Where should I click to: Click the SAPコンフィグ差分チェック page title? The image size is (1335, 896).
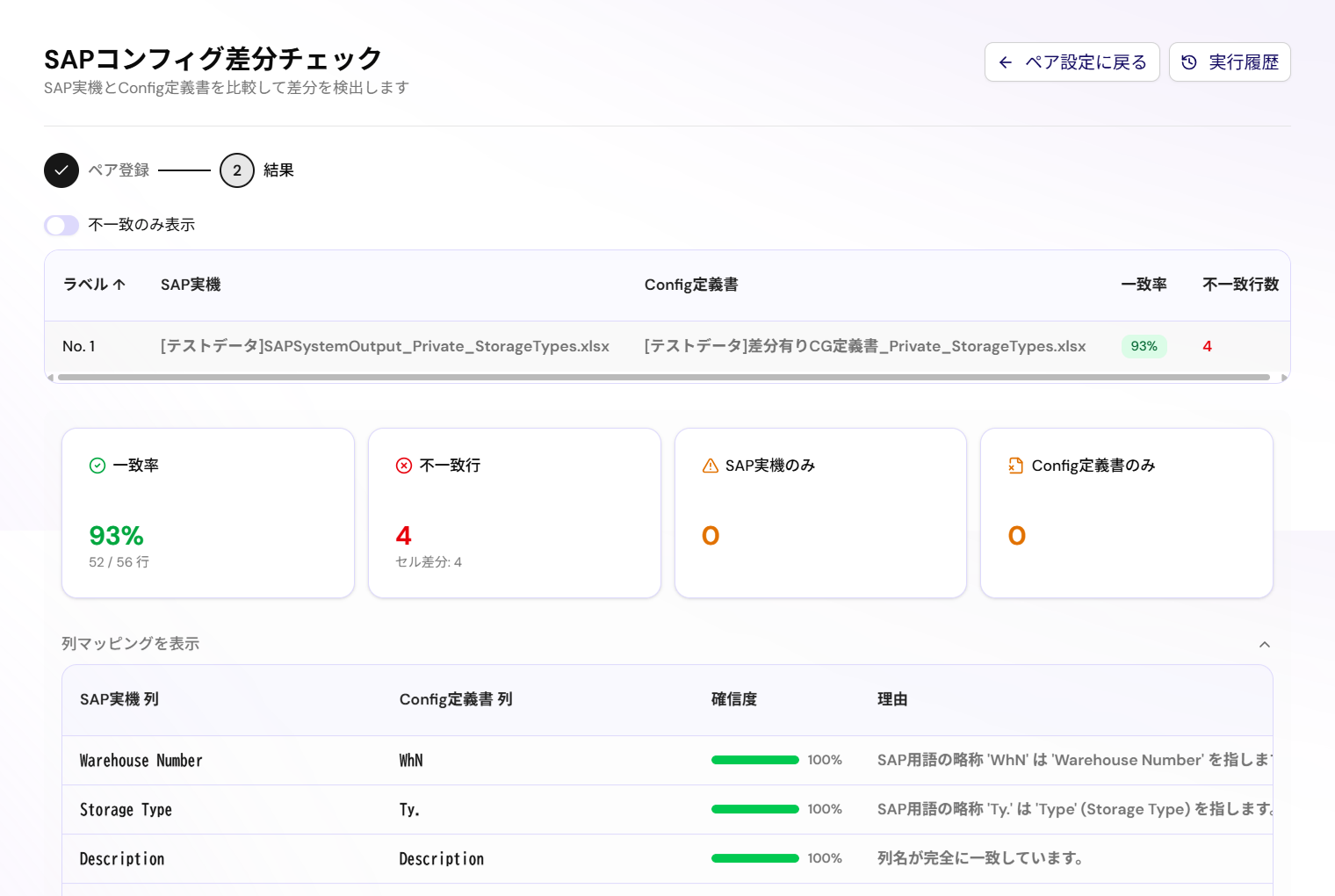[x=213, y=59]
